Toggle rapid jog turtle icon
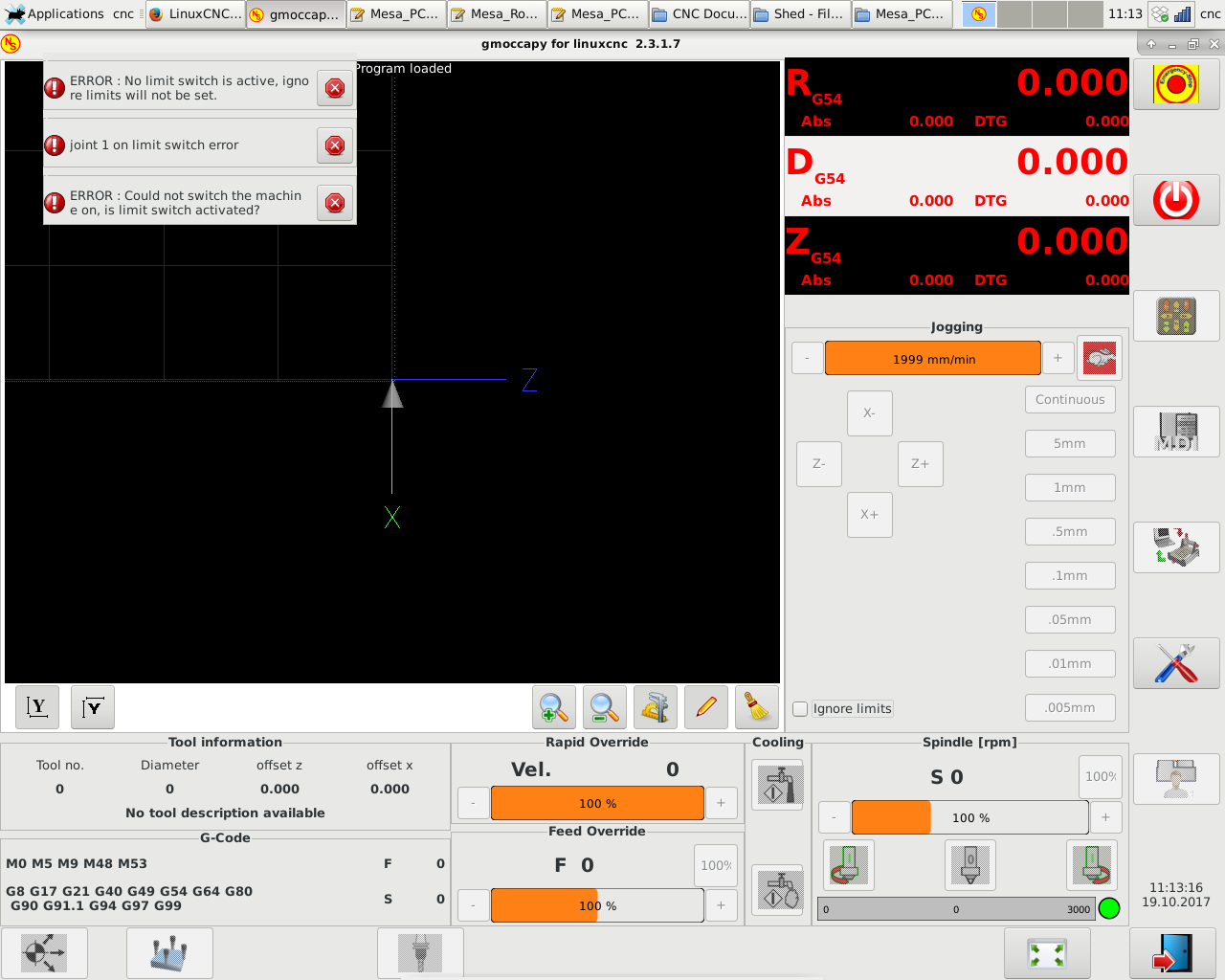This screenshot has width=1225, height=980. tap(1100, 359)
